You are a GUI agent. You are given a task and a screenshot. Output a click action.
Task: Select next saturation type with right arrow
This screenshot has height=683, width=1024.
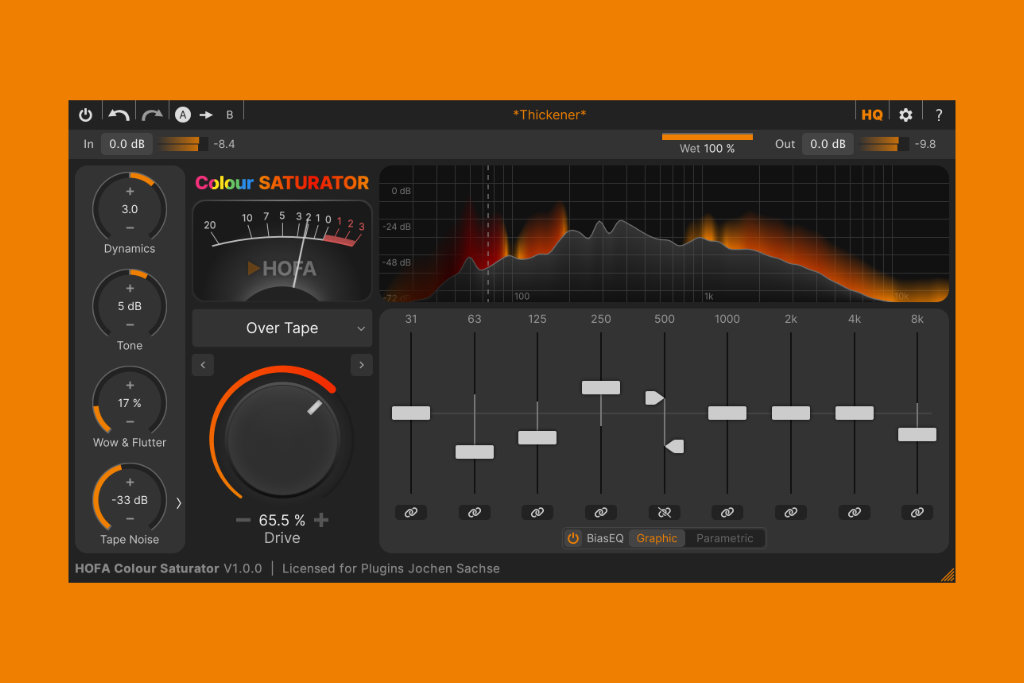tap(361, 366)
